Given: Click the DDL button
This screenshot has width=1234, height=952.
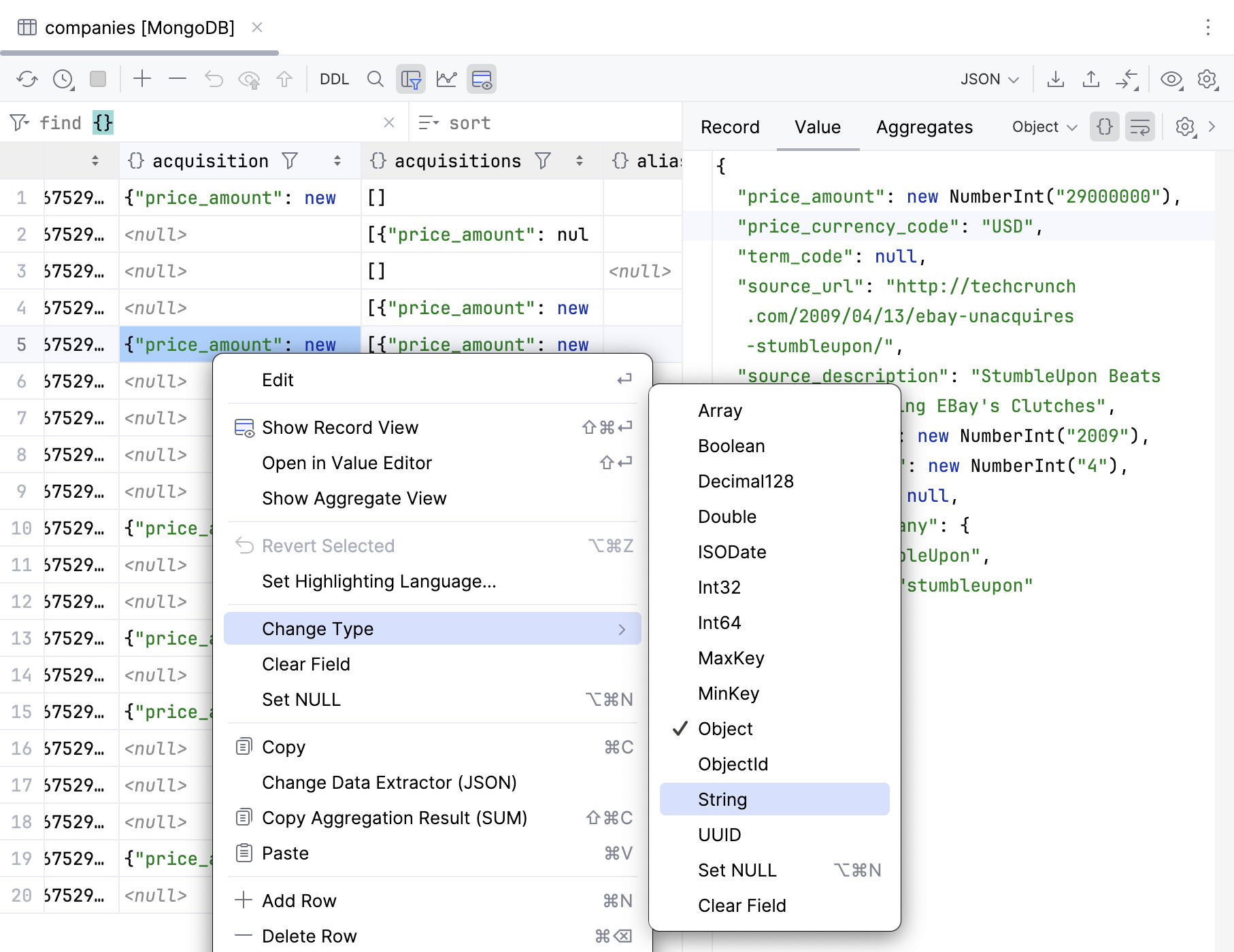Looking at the screenshot, I should click(x=334, y=78).
